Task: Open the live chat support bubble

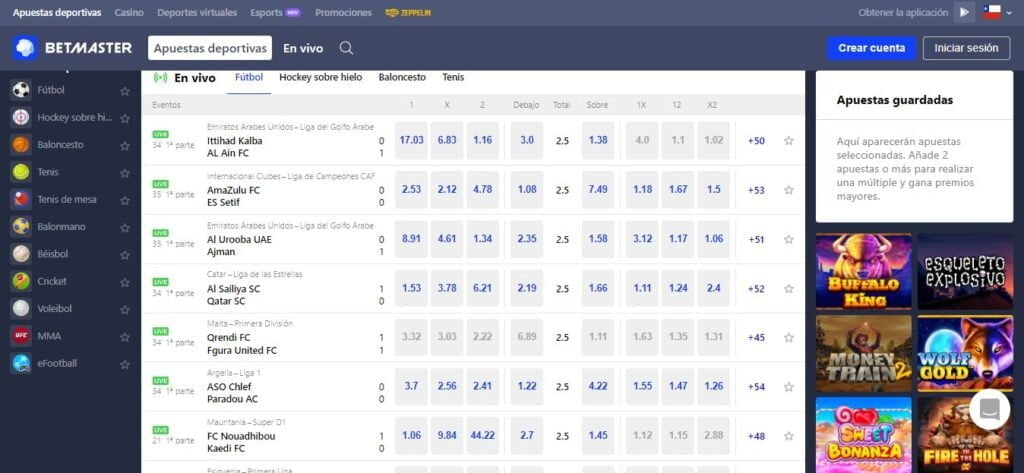Action: pos(989,409)
